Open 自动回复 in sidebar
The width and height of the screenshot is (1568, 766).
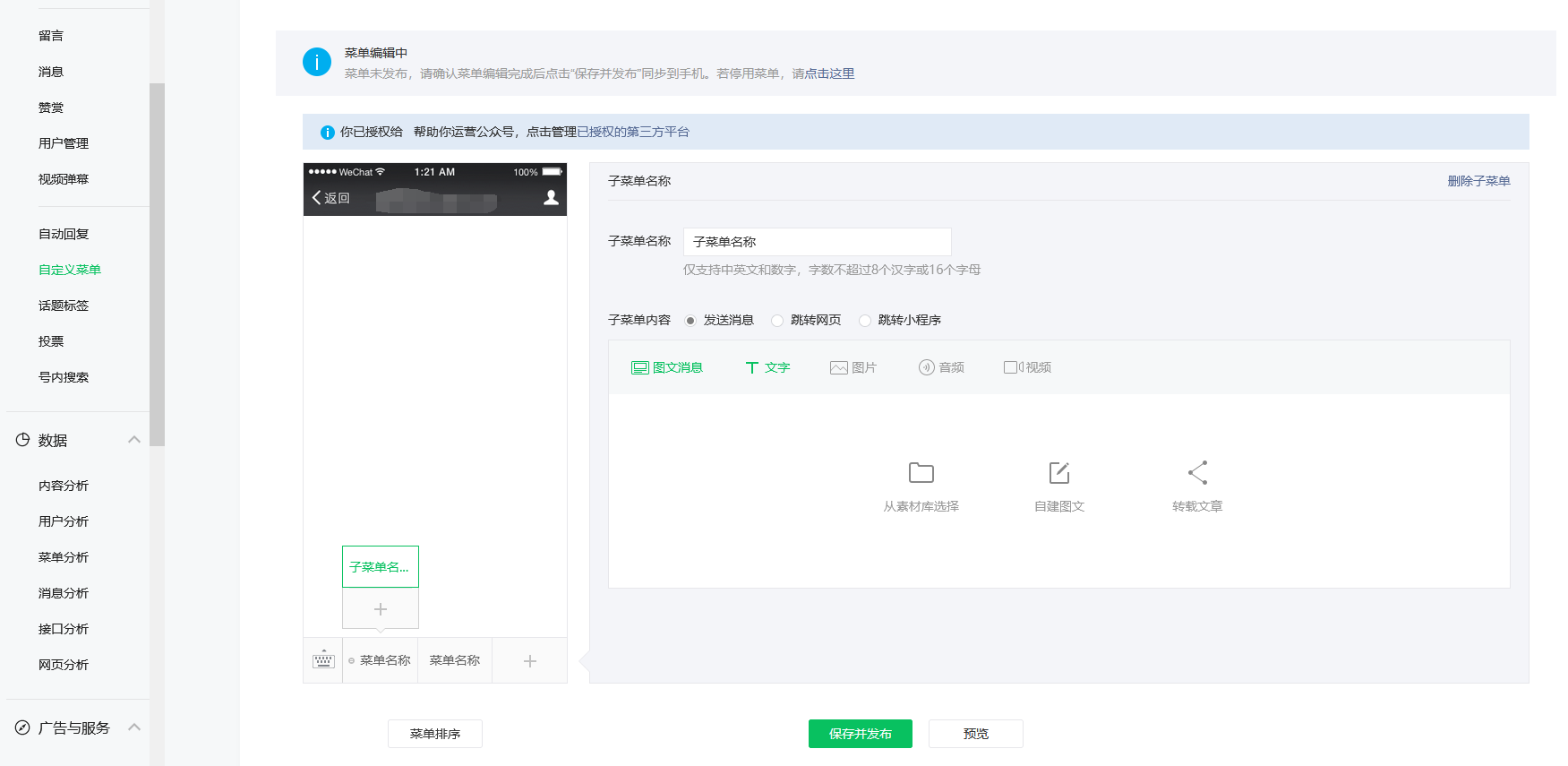pos(64,234)
